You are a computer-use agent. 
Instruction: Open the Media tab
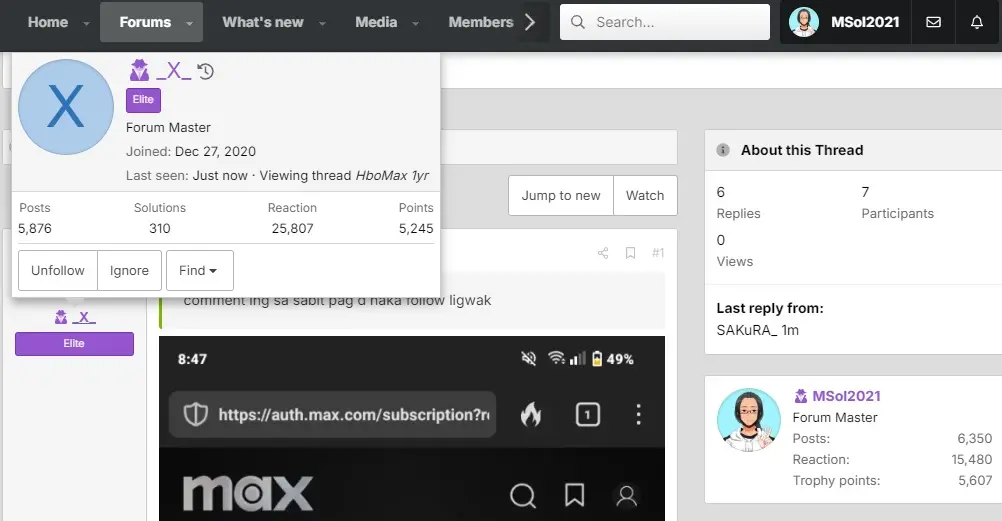(x=376, y=22)
